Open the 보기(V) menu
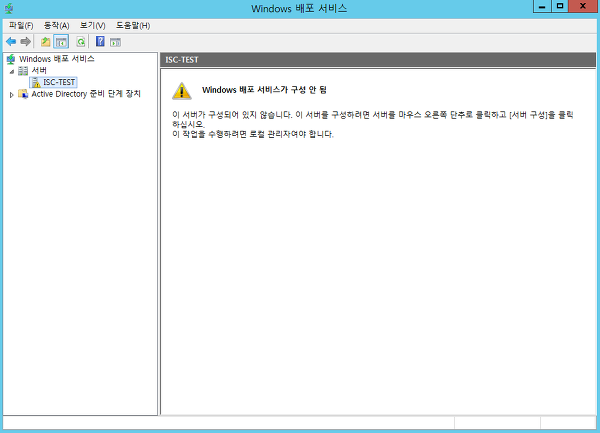Screen dimensions: 600x433 coord(93,26)
